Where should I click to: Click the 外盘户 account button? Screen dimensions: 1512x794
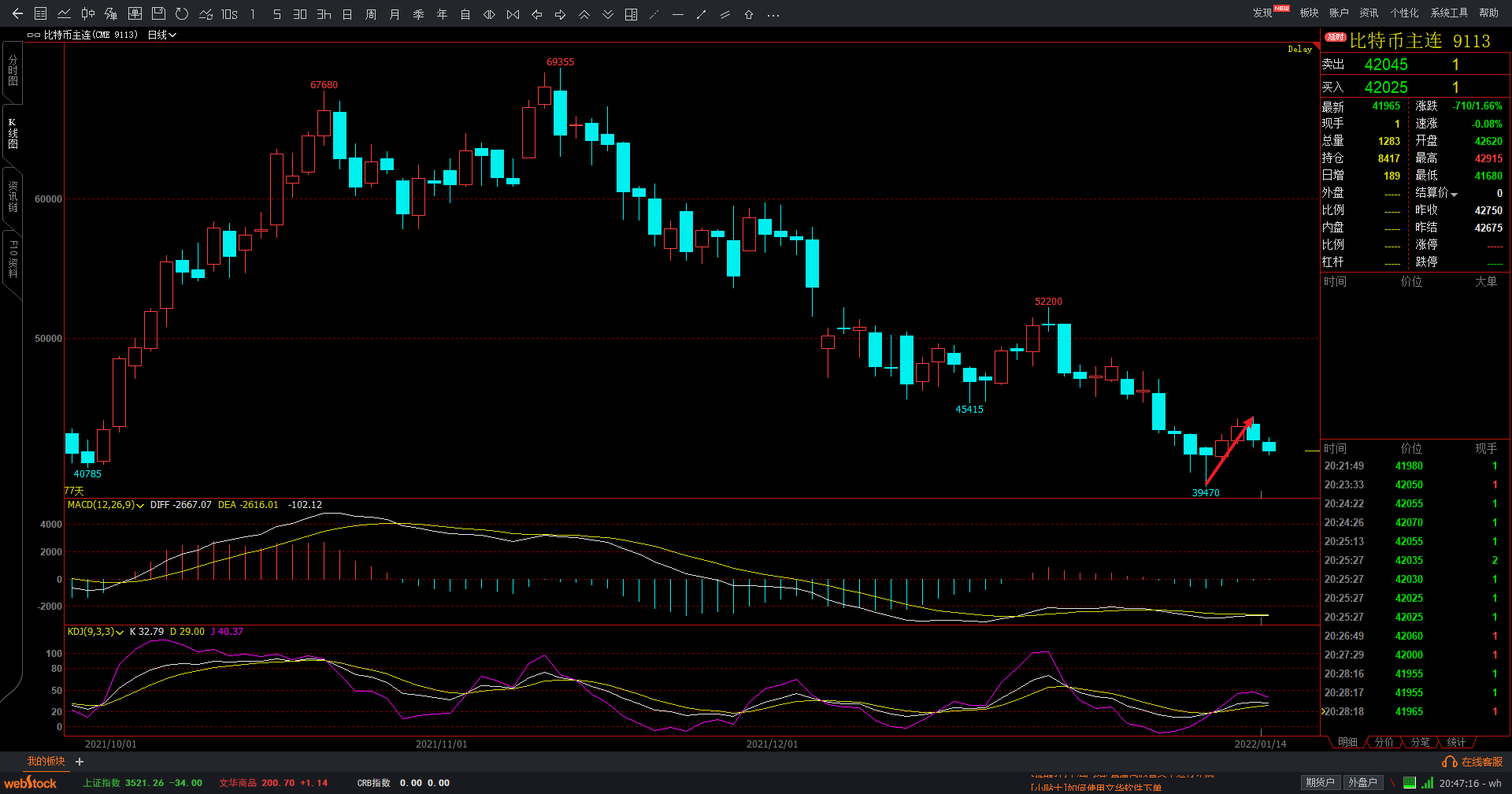click(x=1362, y=782)
